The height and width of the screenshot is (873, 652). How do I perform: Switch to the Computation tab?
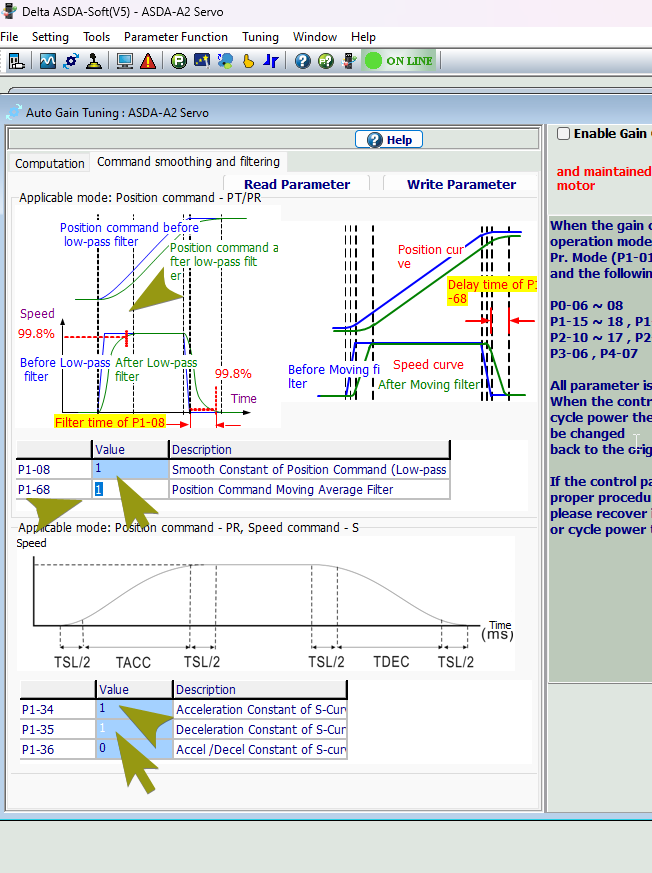pyautogui.click(x=50, y=163)
